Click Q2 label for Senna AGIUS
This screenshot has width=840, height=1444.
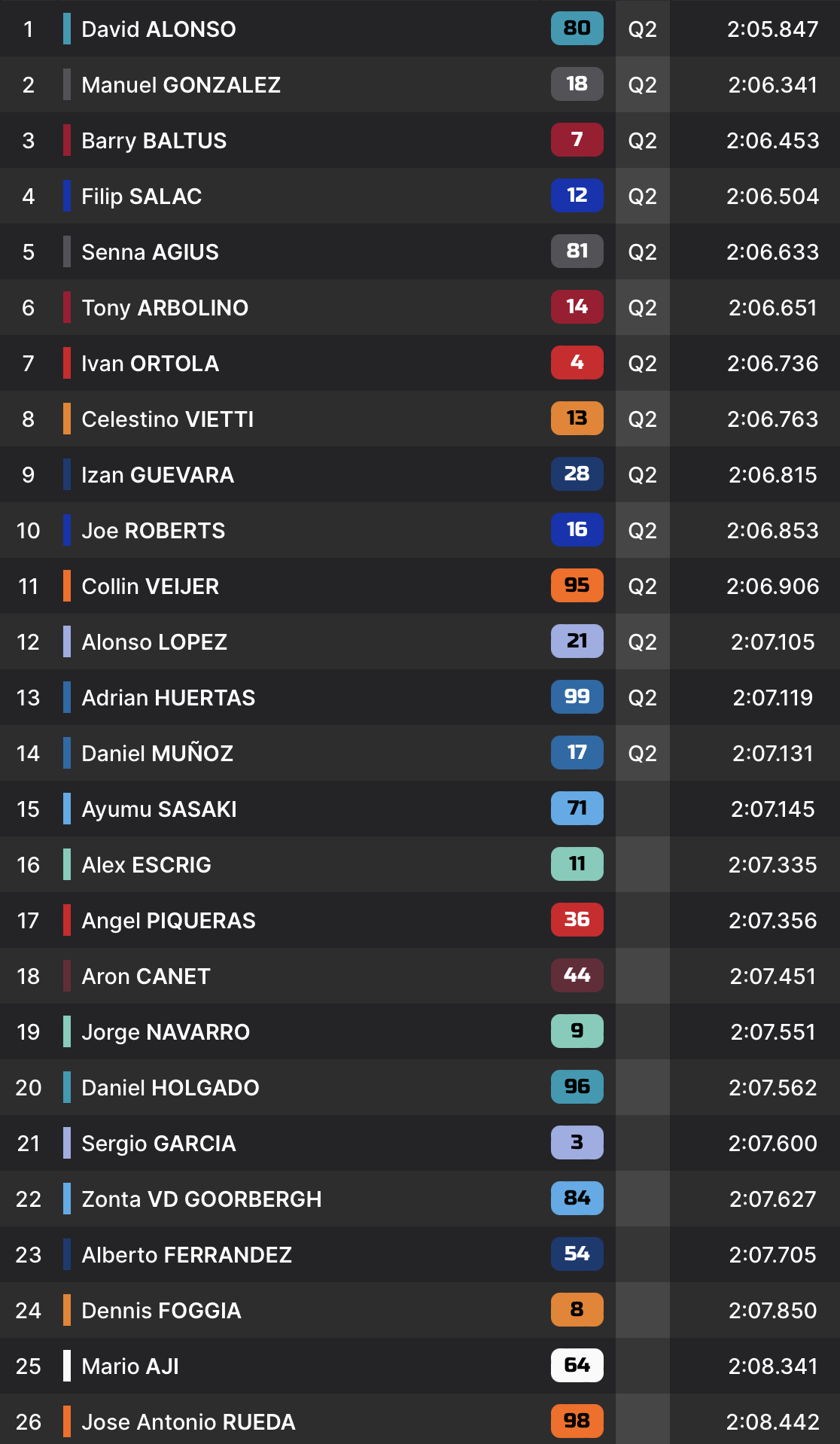point(642,252)
